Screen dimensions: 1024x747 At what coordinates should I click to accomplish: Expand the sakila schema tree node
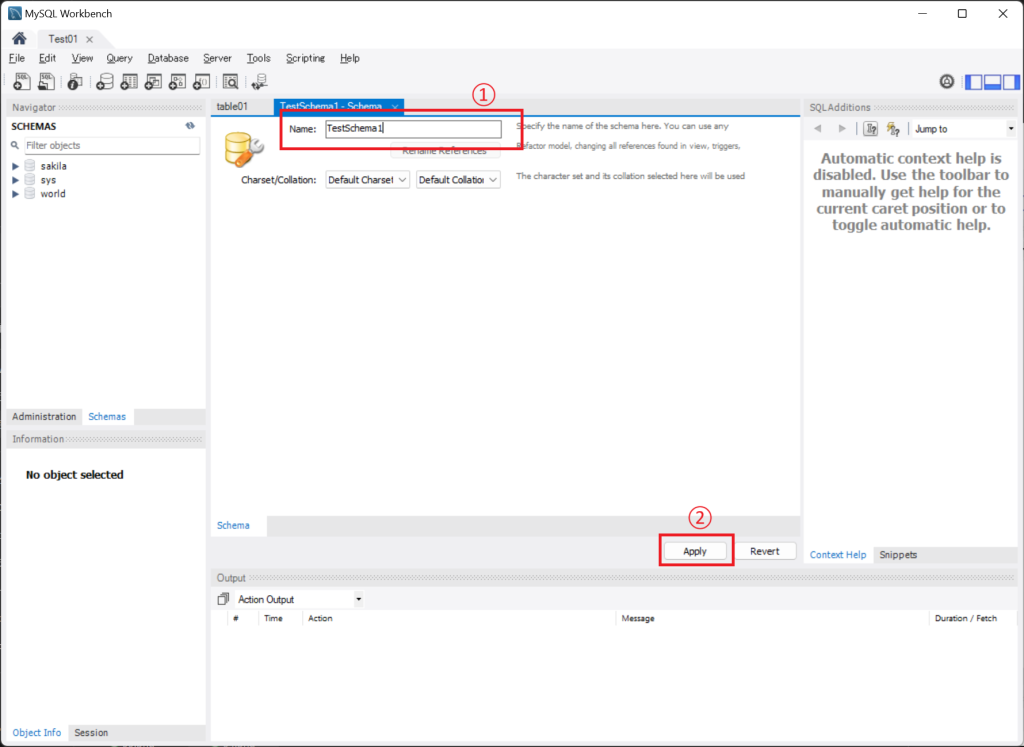(x=15, y=166)
